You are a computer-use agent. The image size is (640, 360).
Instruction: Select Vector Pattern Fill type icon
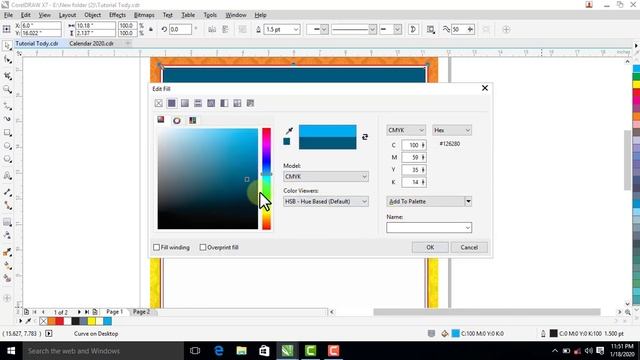tap(198, 103)
